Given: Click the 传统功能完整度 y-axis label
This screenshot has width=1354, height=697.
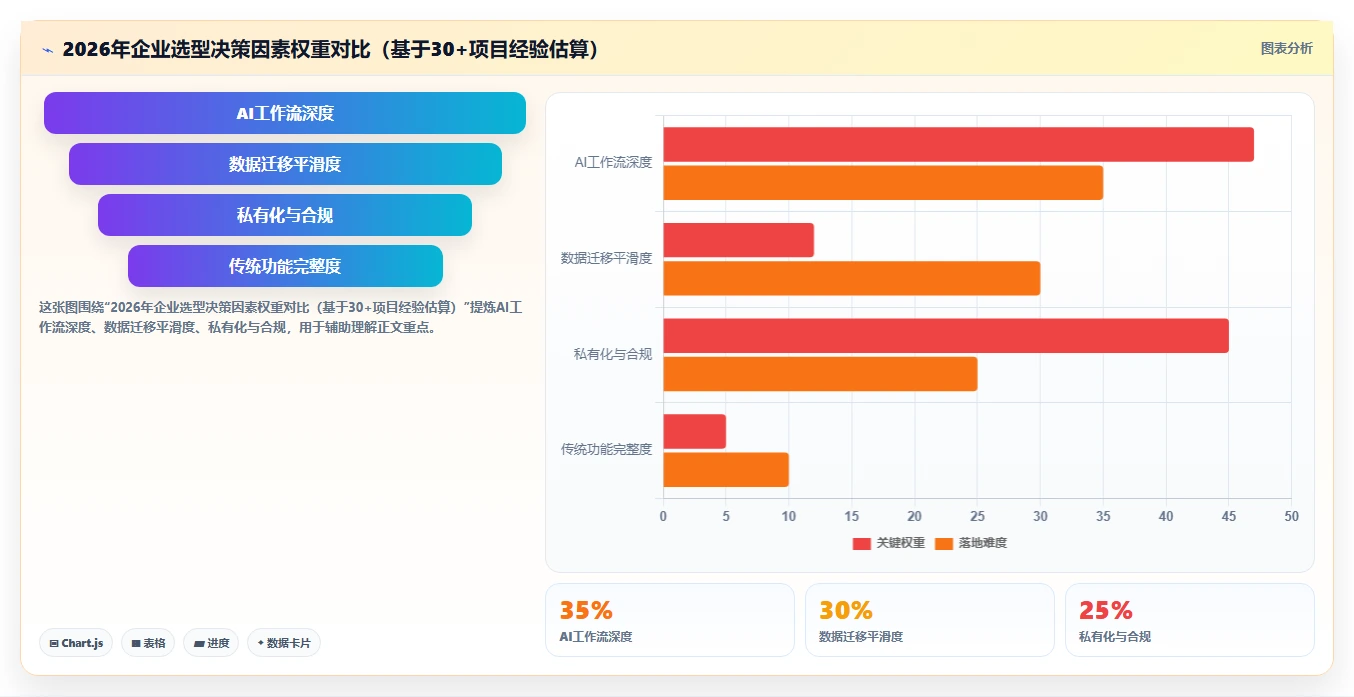Looking at the screenshot, I should point(606,449).
